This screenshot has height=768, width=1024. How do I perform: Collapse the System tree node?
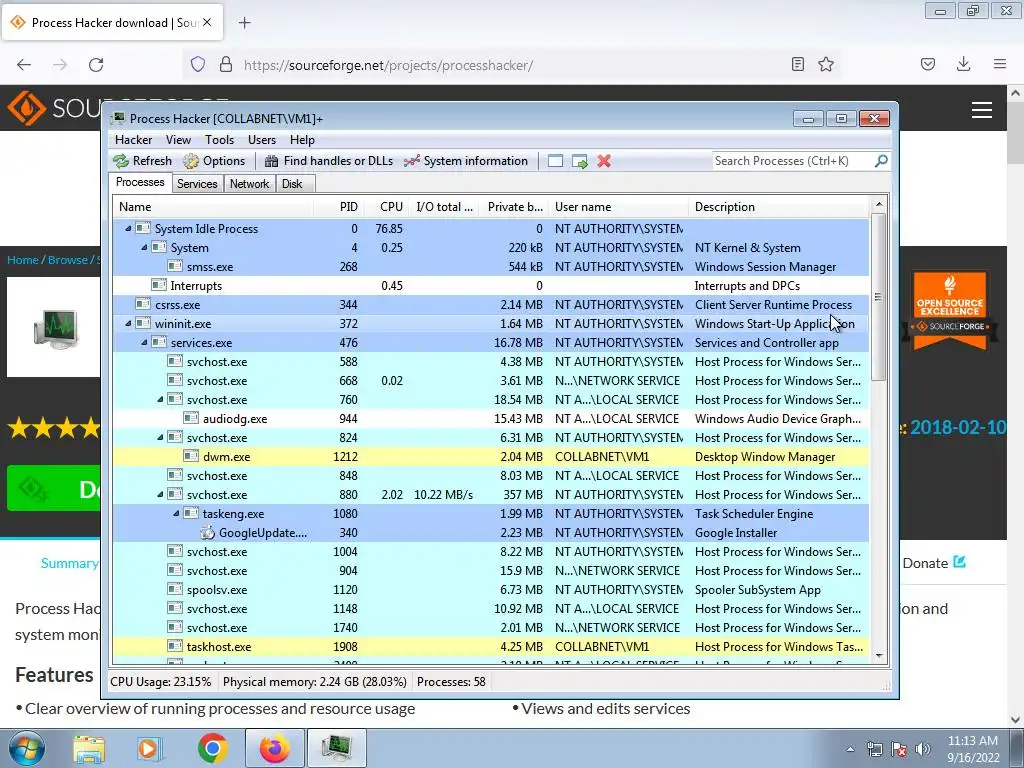(144, 248)
